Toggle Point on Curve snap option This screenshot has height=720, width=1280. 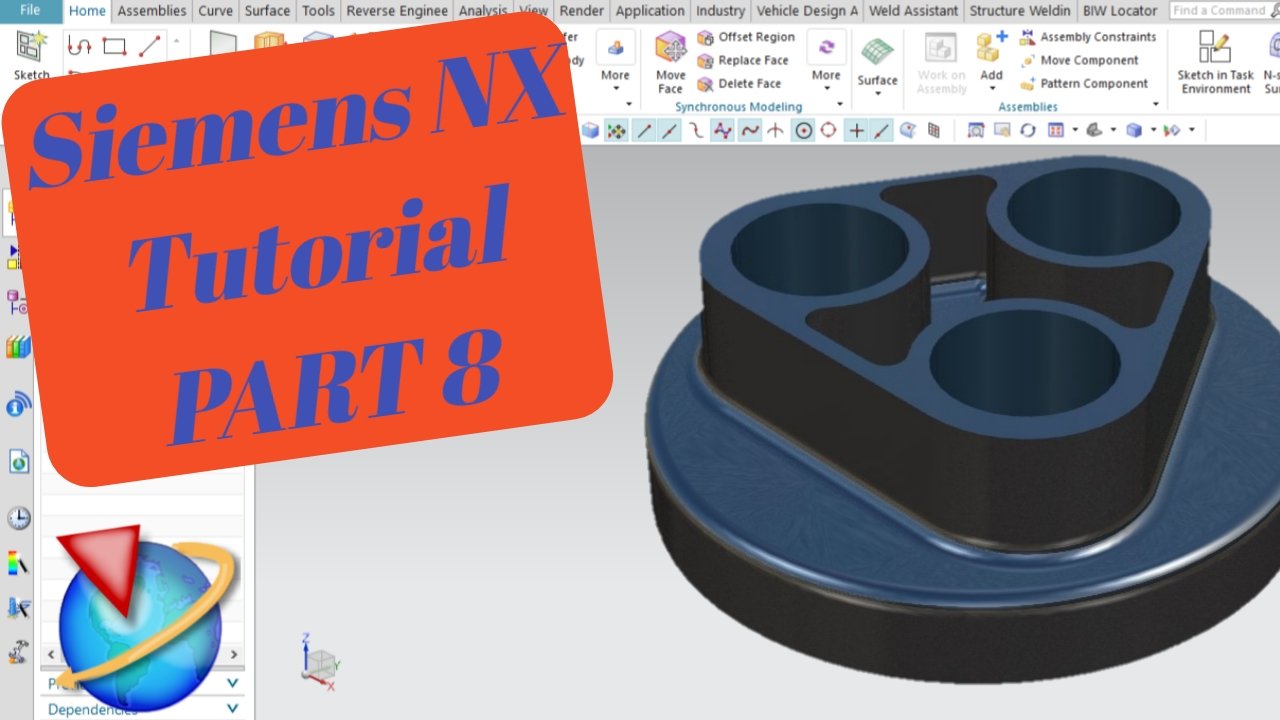coord(881,130)
